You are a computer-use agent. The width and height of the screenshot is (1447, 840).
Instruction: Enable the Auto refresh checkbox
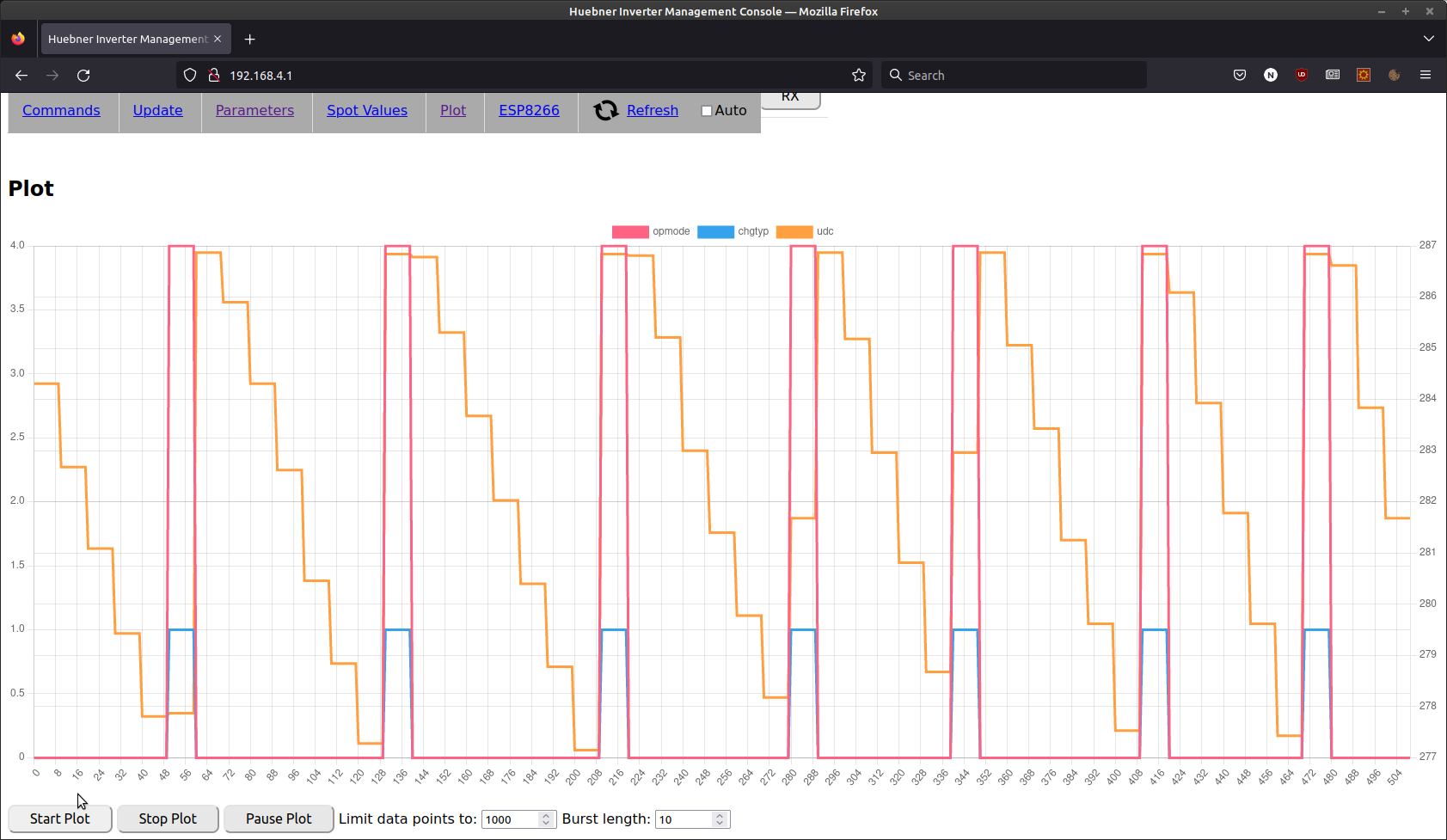(x=707, y=111)
